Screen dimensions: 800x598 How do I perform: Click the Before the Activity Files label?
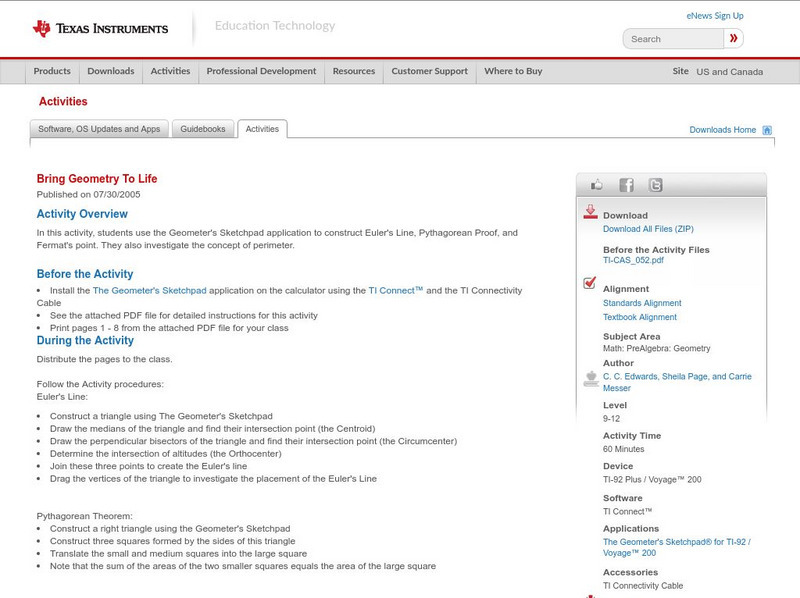pyautogui.click(x=656, y=250)
